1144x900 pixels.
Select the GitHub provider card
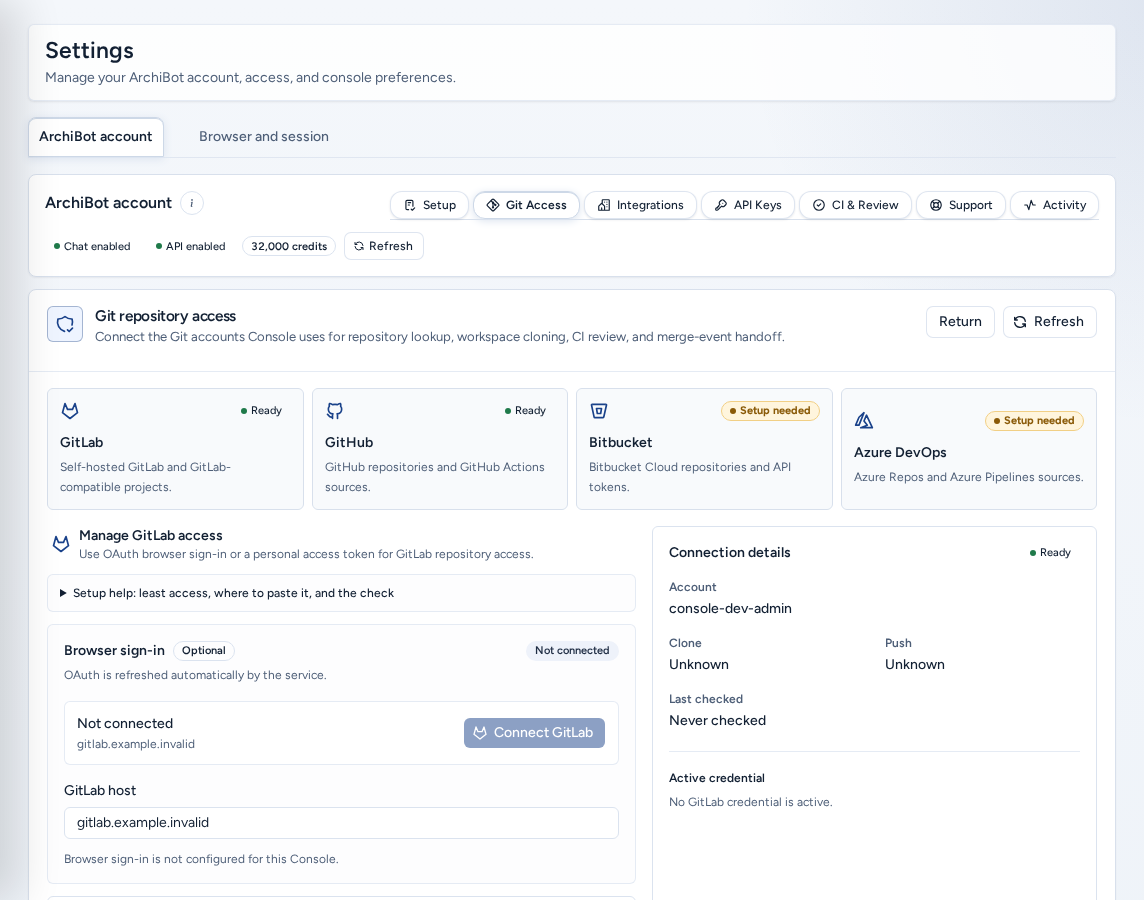click(x=440, y=449)
